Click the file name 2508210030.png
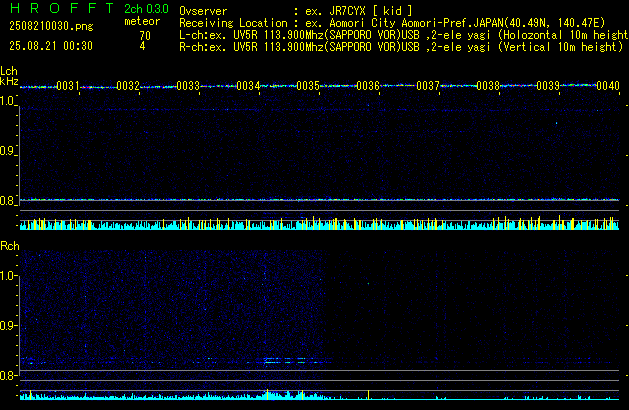Screen dimensions: 629x410 (51, 26)
